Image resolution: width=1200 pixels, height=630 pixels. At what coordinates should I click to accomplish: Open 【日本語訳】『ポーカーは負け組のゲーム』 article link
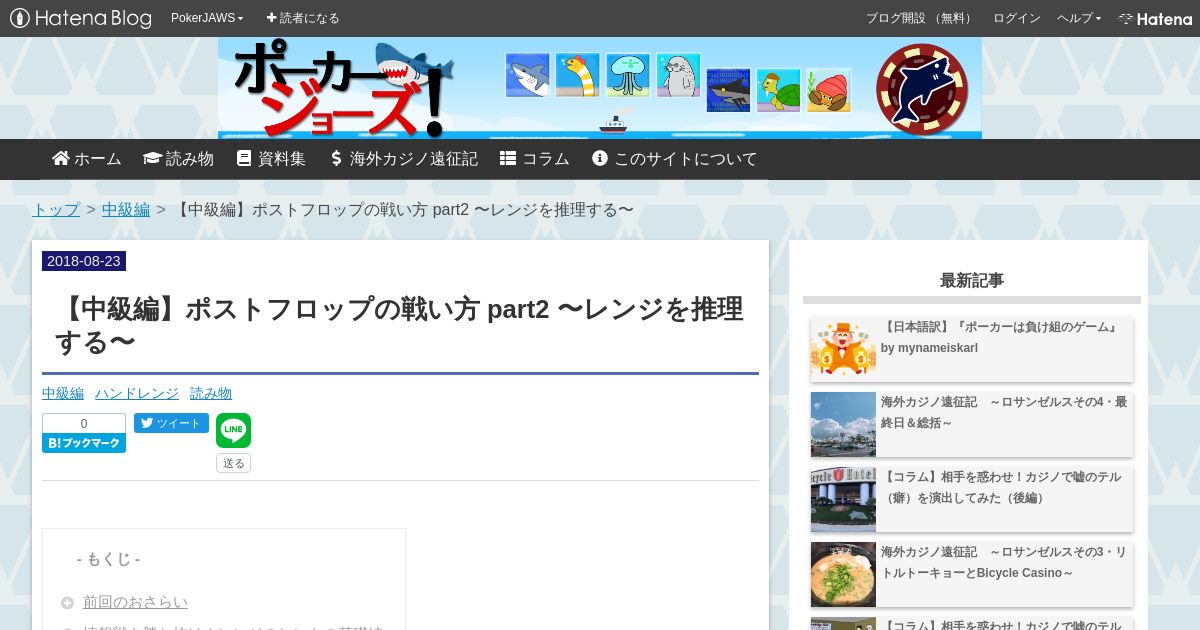(1000, 337)
